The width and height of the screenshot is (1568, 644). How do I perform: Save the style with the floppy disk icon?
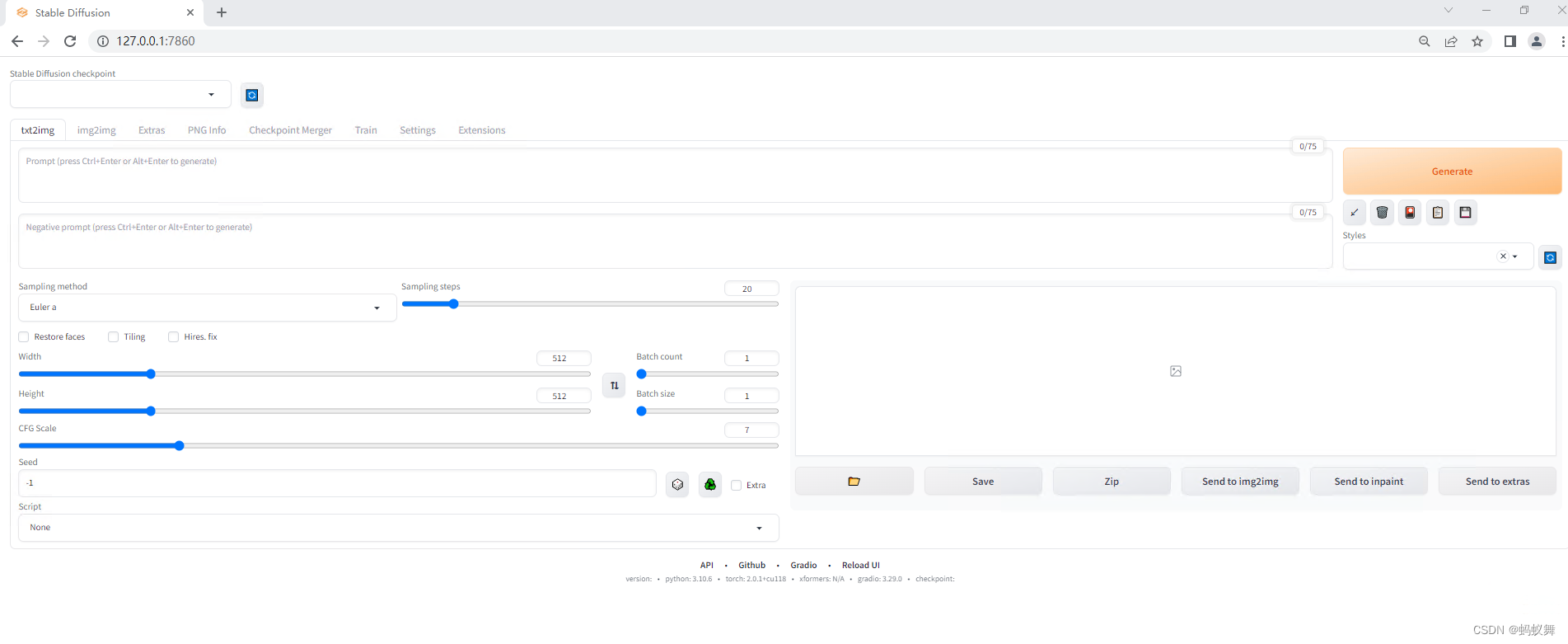pos(1465,213)
